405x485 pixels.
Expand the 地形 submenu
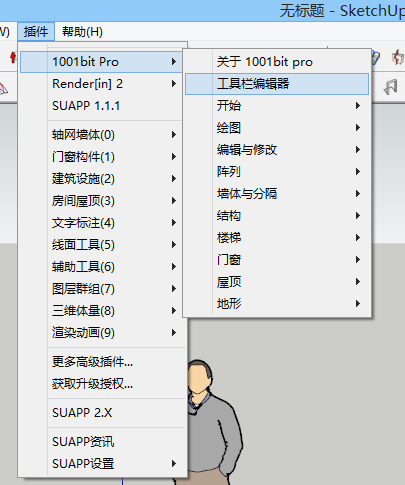click(277, 304)
